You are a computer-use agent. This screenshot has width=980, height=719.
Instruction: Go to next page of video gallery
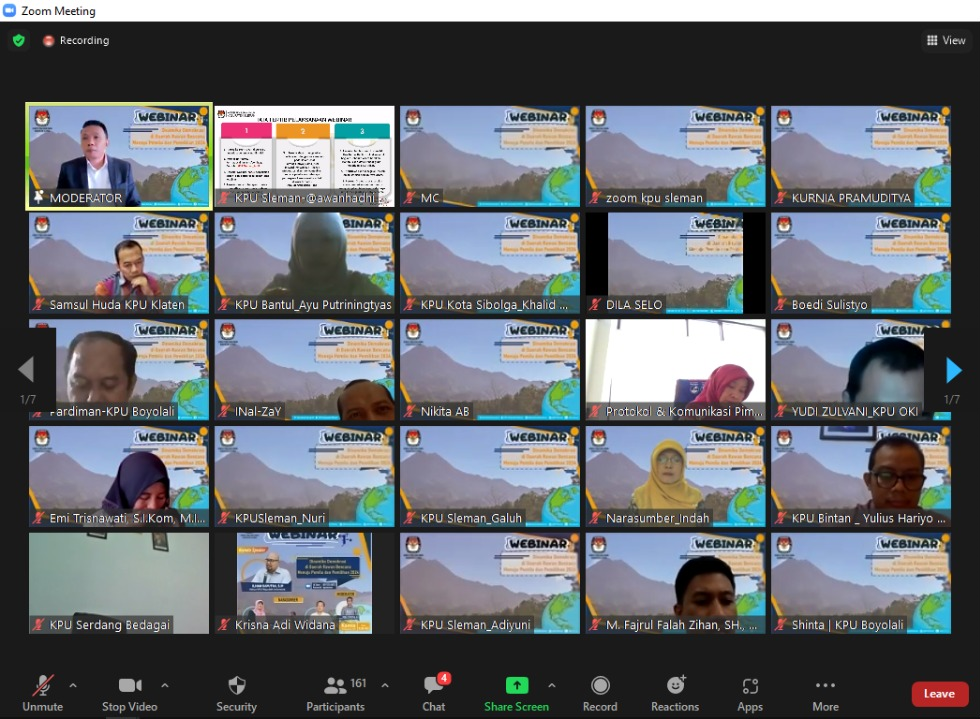pyautogui.click(x=953, y=371)
